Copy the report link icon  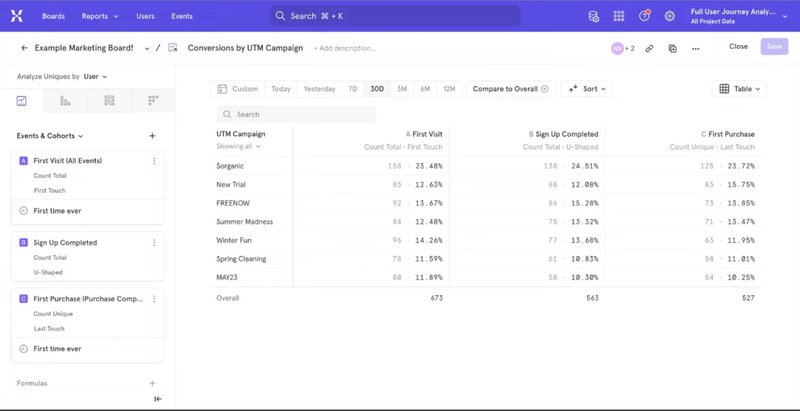[x=649, y=48]
